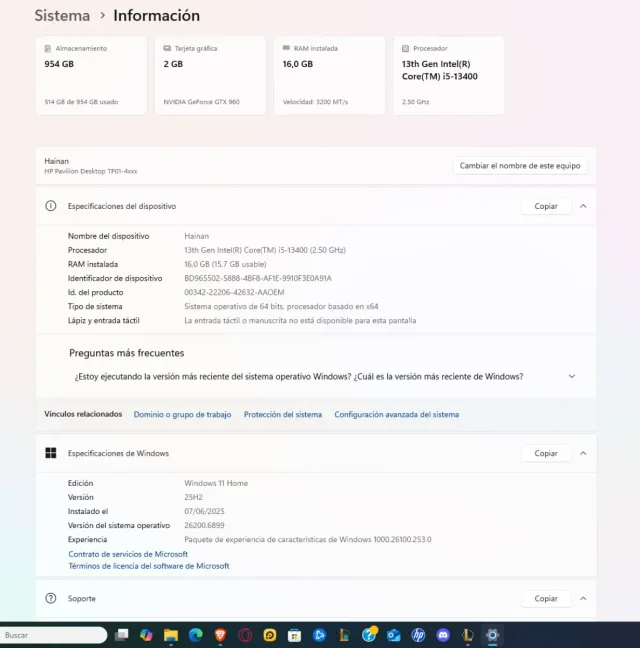Image resolution: width=640 pixels, height=648 pixels.
Task: Go back to Sistema in the breadcrumb
Action: coord(62,16)
